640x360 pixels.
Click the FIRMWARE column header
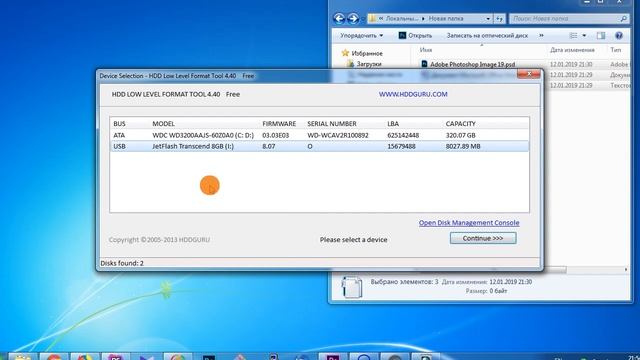(x=279, y=124)
